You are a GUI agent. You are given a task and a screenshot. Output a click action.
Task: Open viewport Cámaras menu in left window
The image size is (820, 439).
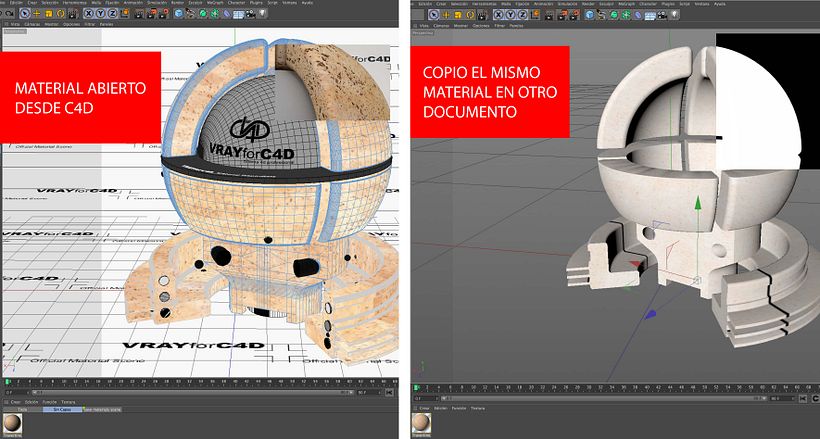coord(32,24)
